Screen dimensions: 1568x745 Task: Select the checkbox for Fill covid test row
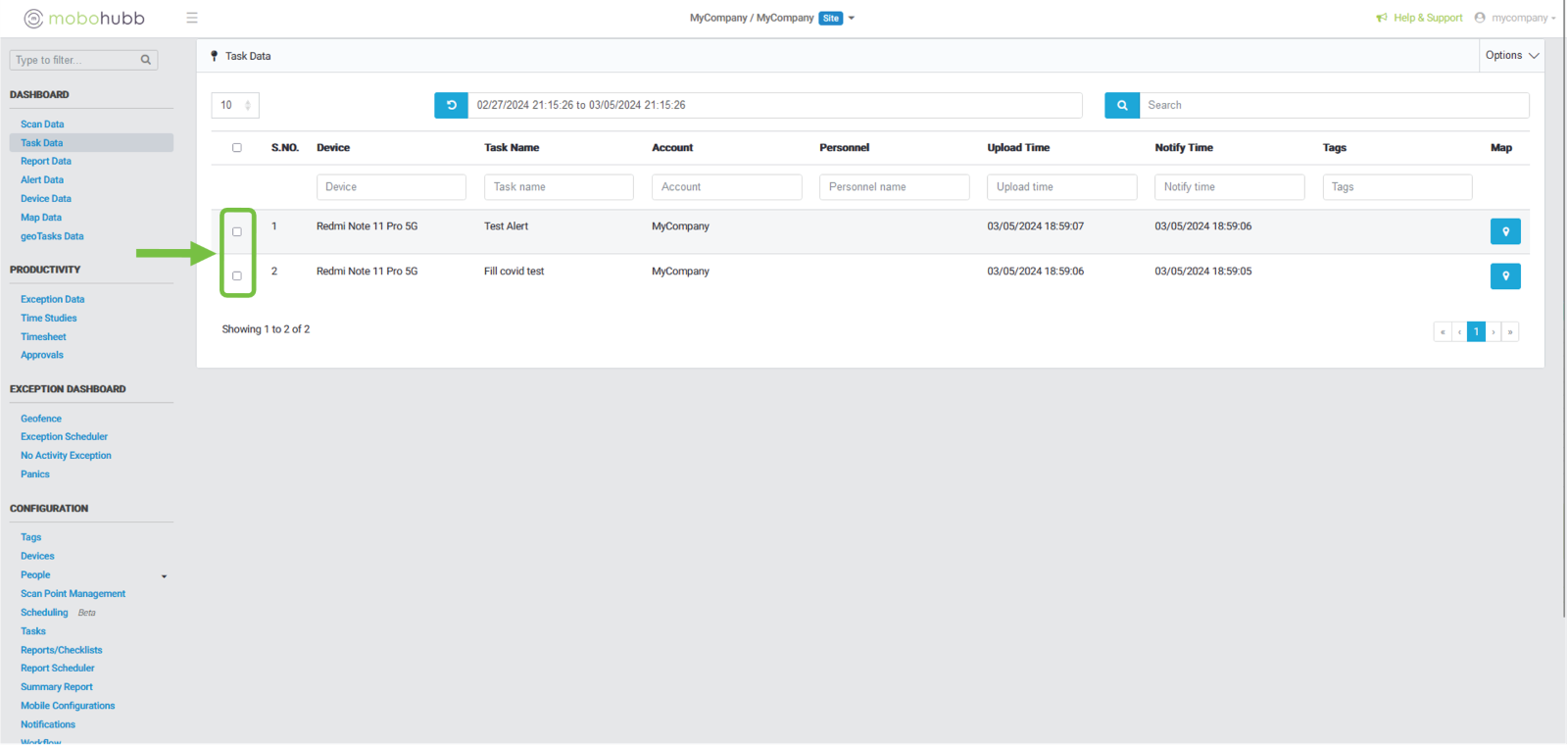(x=237, y=276)
